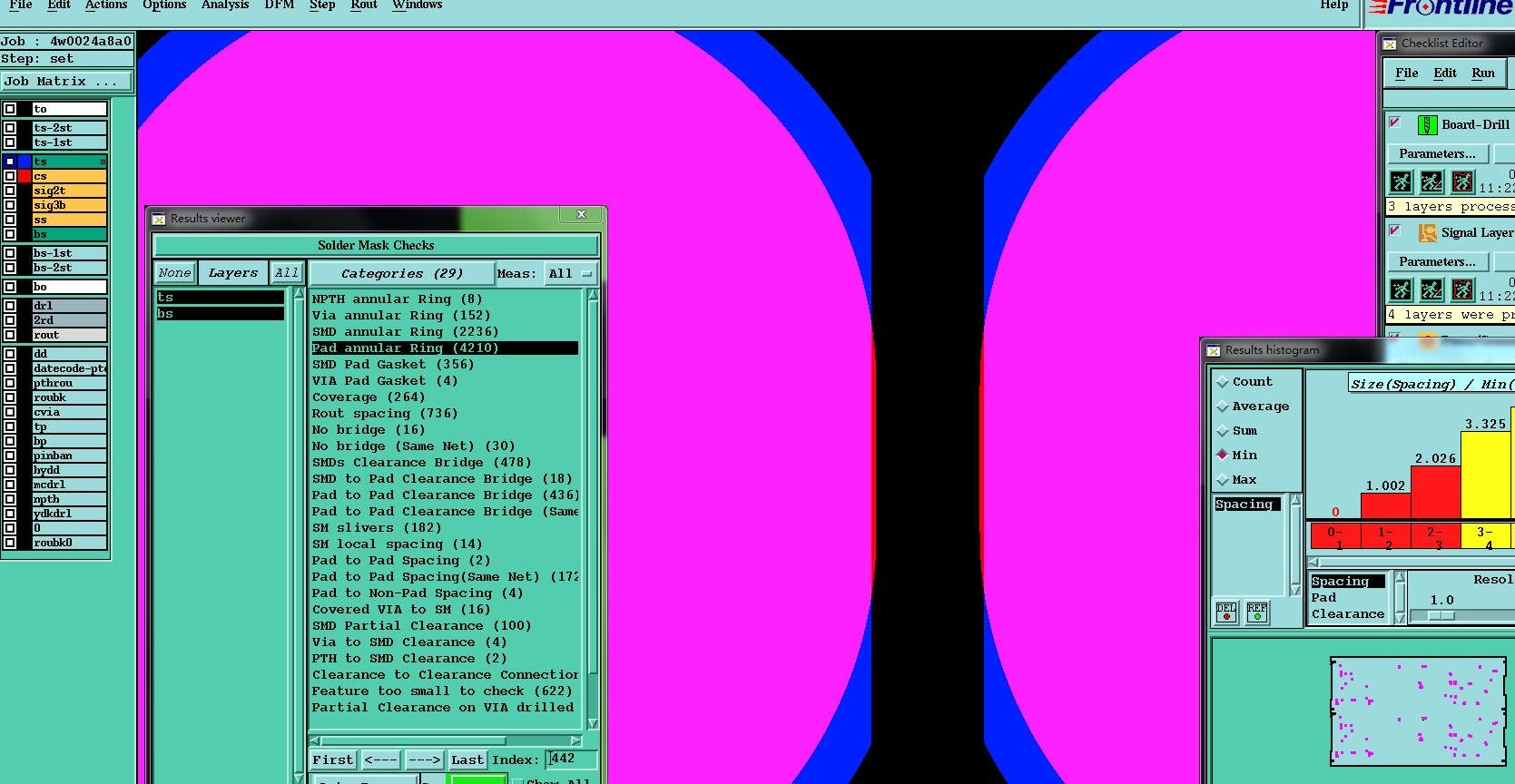Click right arrow of categories horizontal scrollbar

pyautogui.click(x=576, y=740)
